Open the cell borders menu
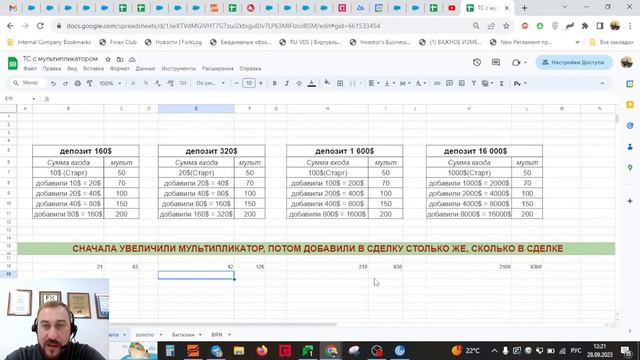 [x=340, y=83]
